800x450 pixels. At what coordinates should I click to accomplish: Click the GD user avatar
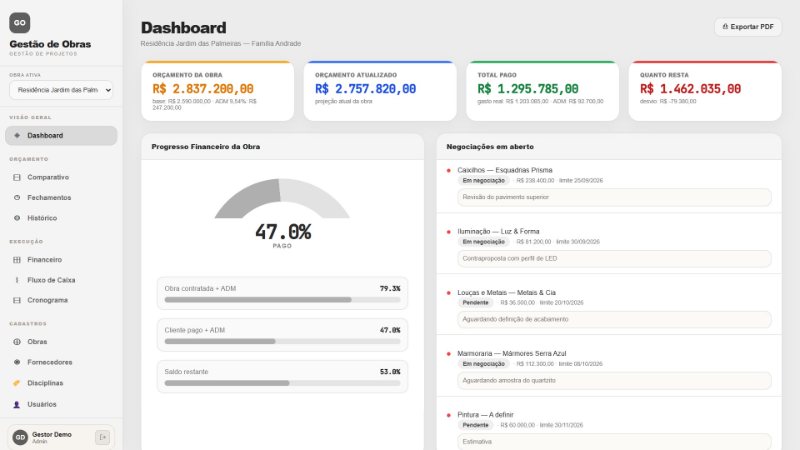coord(20,437)
